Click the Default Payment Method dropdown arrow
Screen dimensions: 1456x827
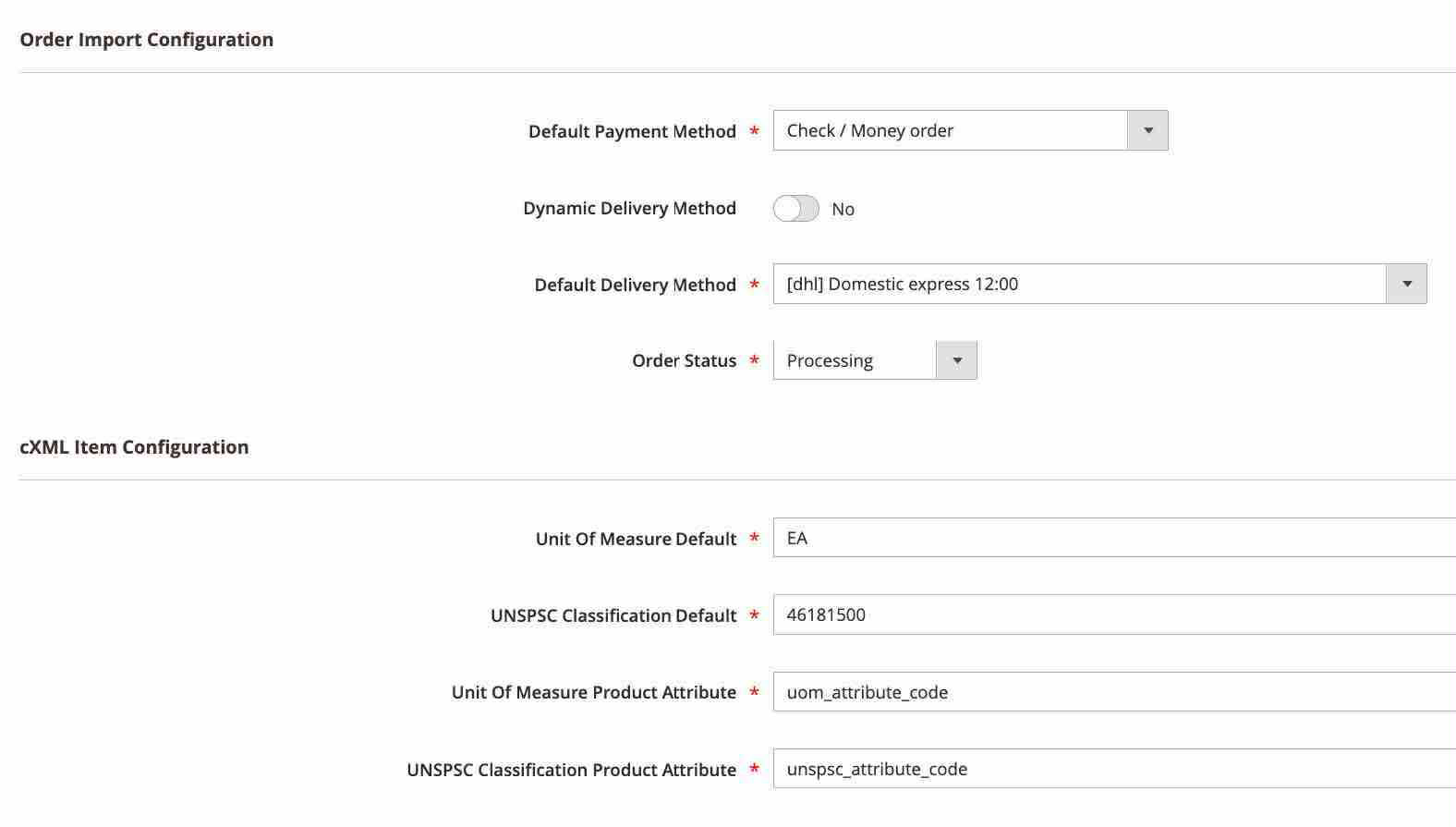pyautogui.click(x=1147, y=130)
